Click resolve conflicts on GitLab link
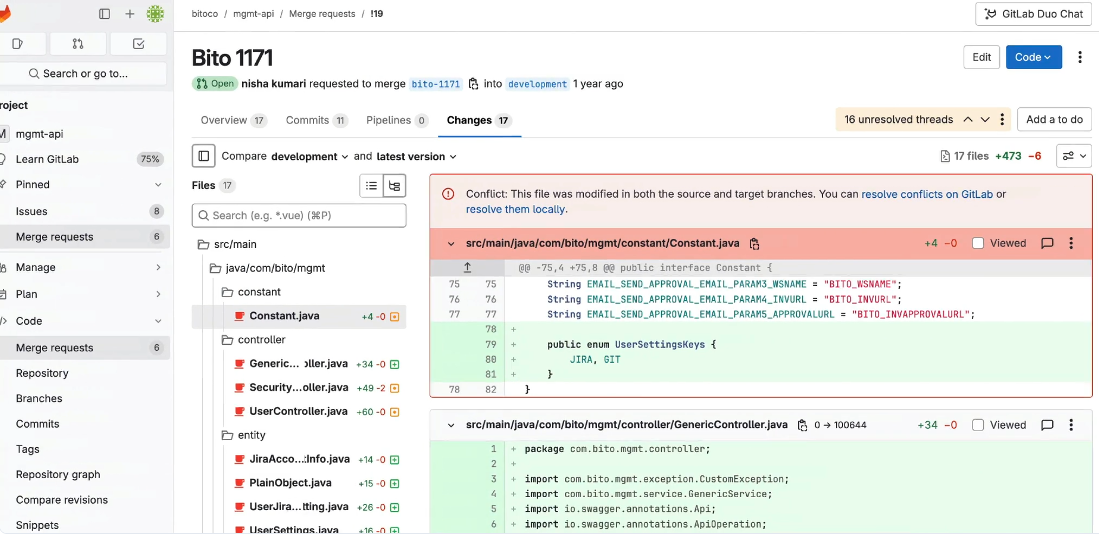The height and width of the screenshot is (536, 1099). coord(926,194)
